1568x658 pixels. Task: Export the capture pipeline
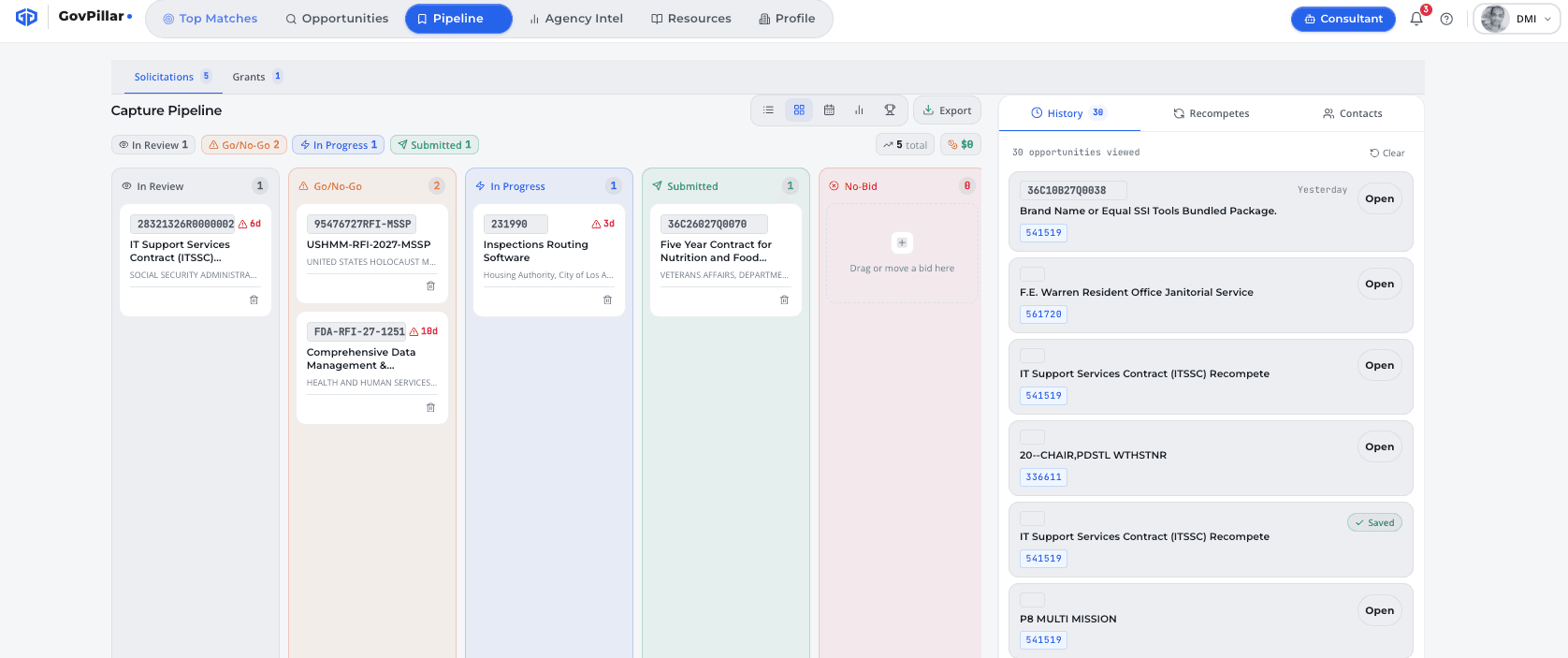tap(947, 110)
